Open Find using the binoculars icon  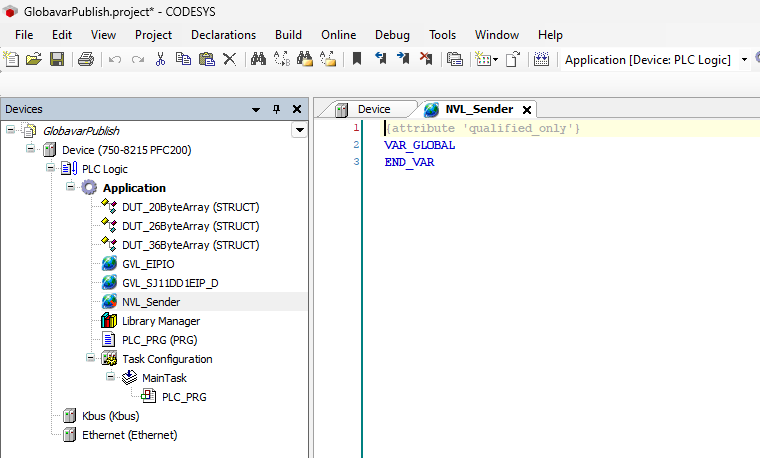[258, 59]
